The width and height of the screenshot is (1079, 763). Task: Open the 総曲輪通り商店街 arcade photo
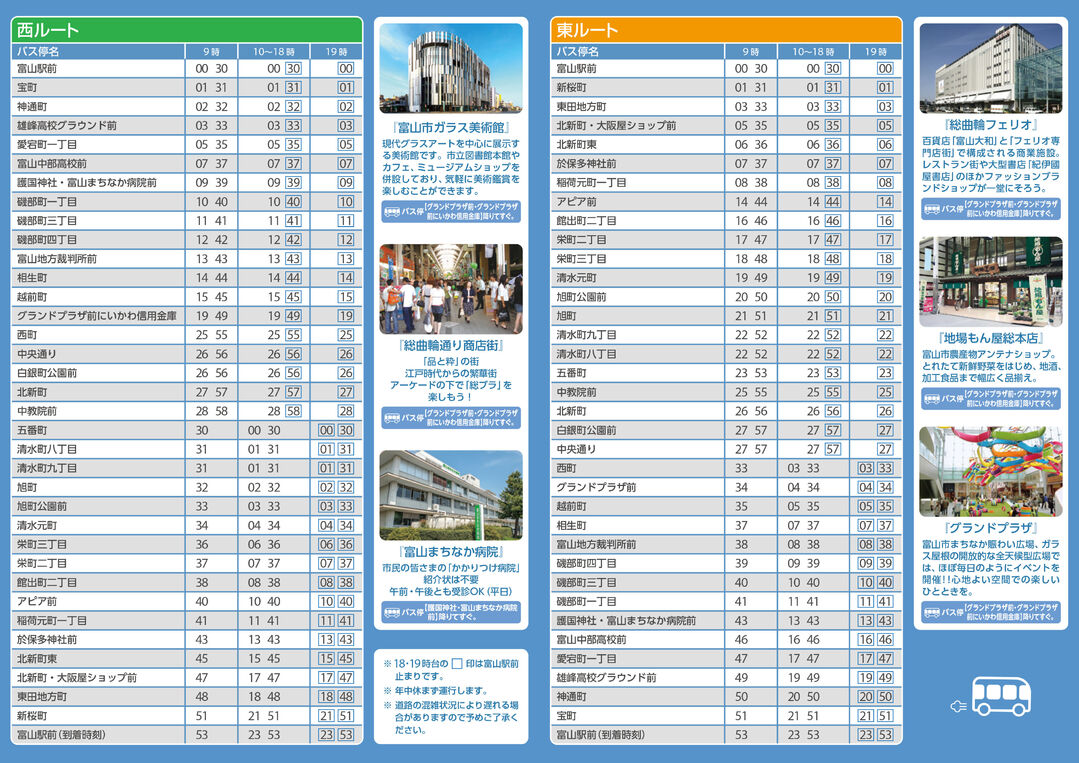(x=450, y=289)
